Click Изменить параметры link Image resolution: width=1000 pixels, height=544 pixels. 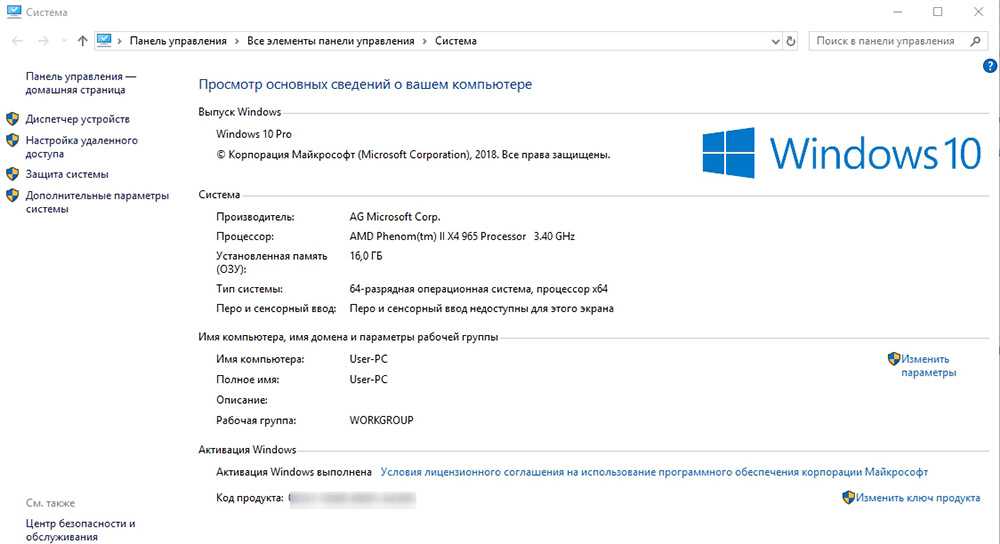pos(928,365)
